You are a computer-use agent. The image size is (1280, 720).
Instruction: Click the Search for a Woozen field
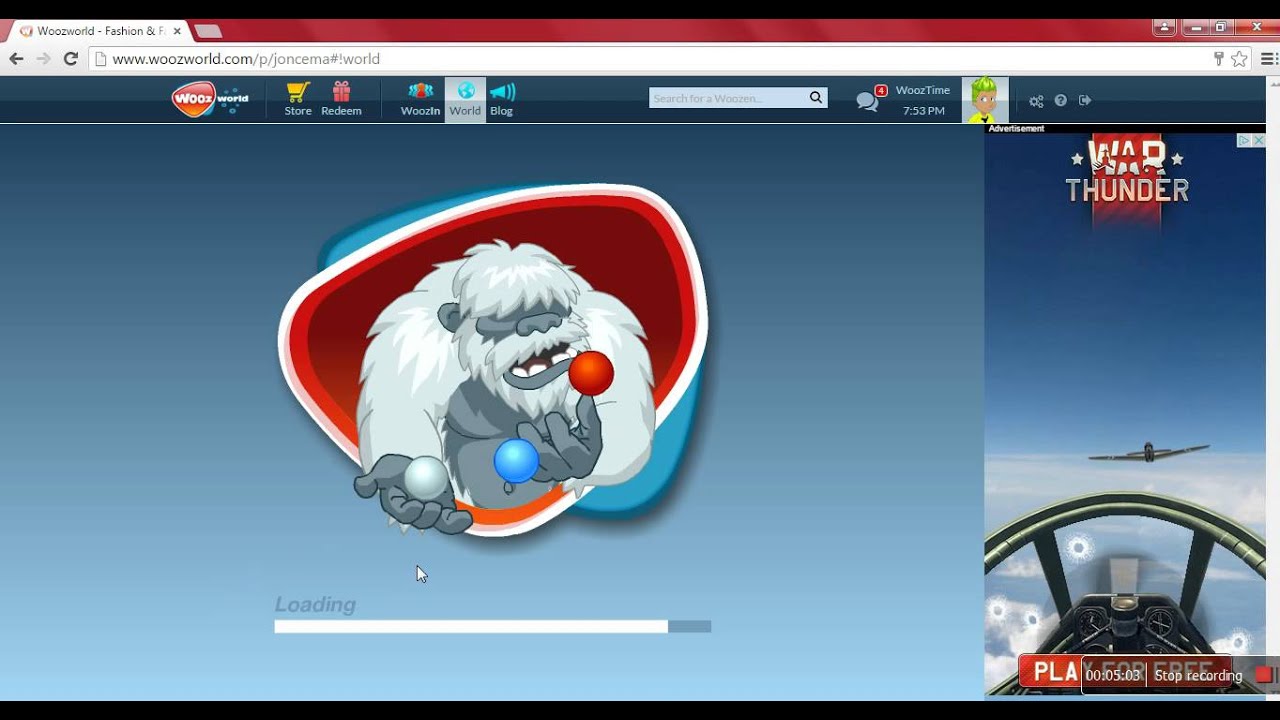pos(728,98)
